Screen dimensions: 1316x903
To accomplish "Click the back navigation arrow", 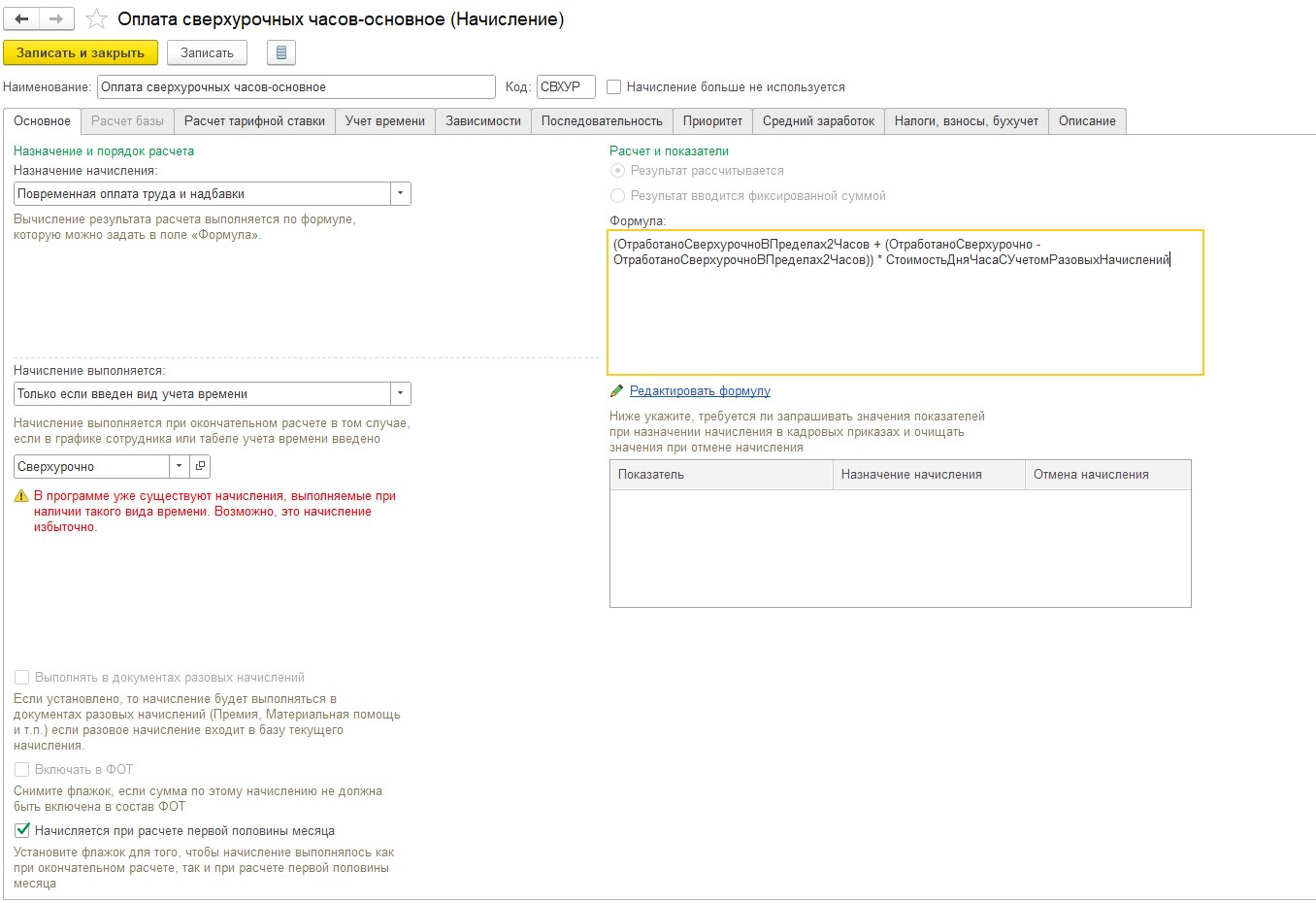I will tap(21, 19).
